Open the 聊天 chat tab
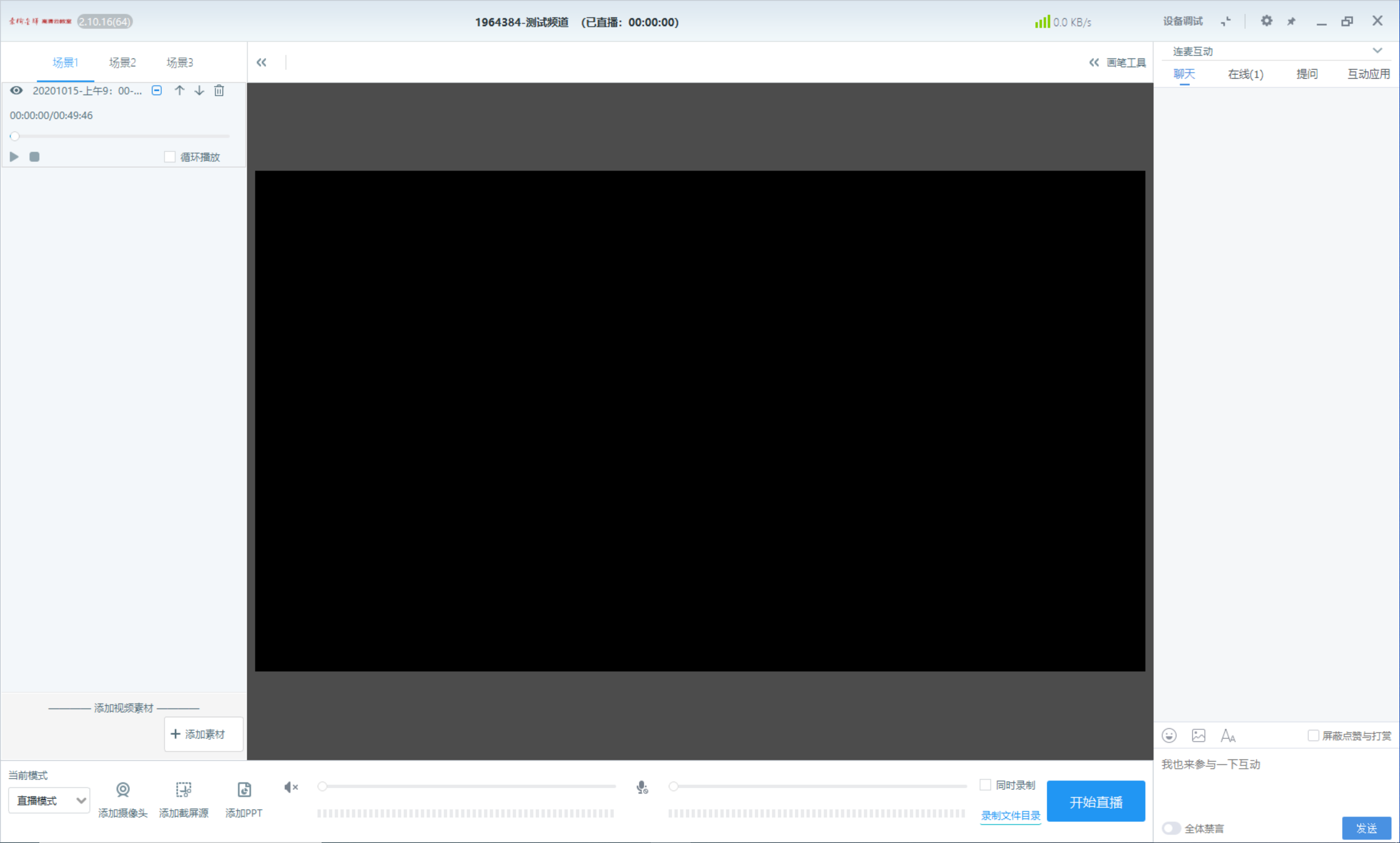The width and height of the screenshot is (1400, 843). coord(1185,74)
